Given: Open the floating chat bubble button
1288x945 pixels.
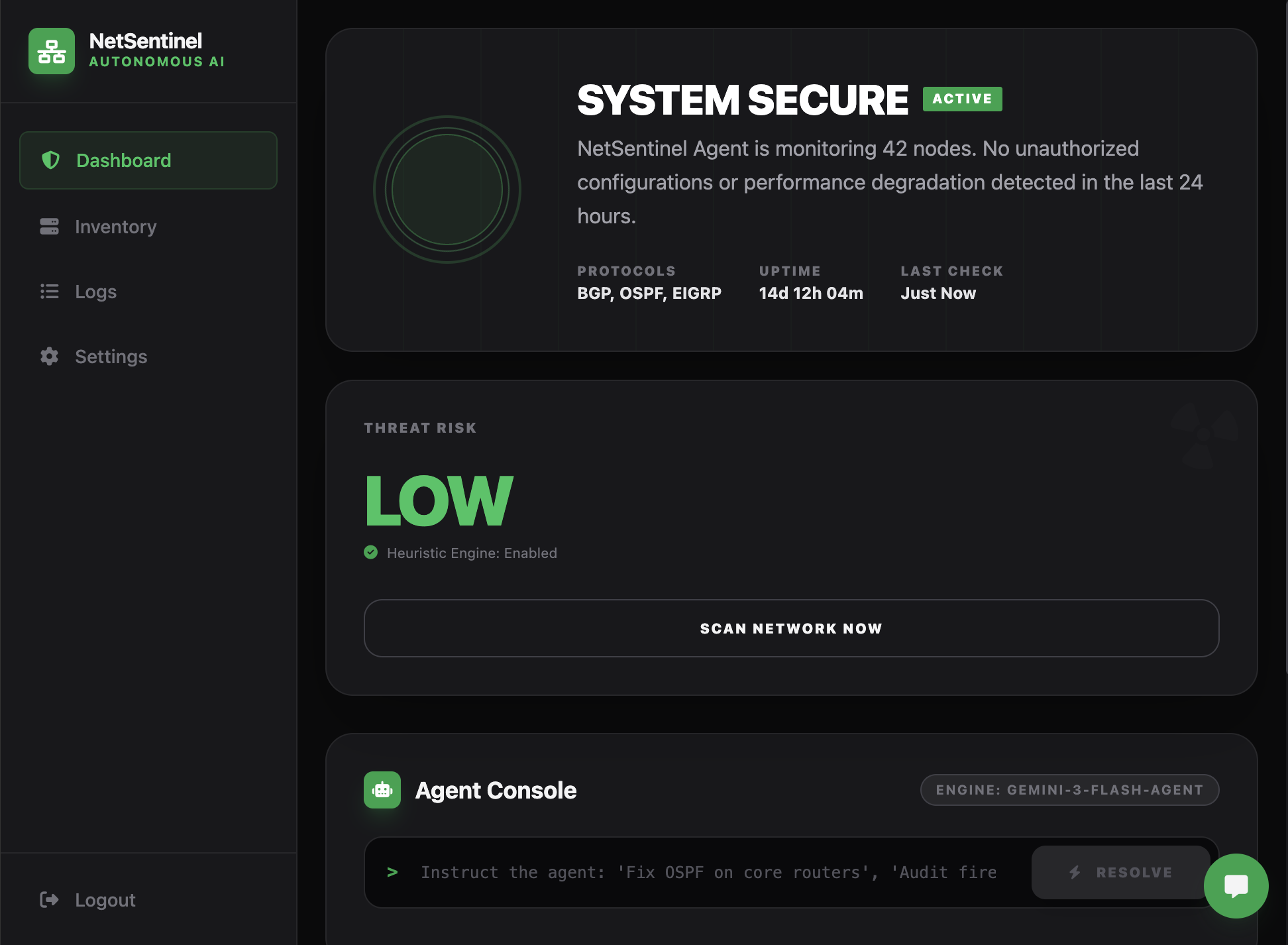Looking at the screenshot, I should (1236, 885).
